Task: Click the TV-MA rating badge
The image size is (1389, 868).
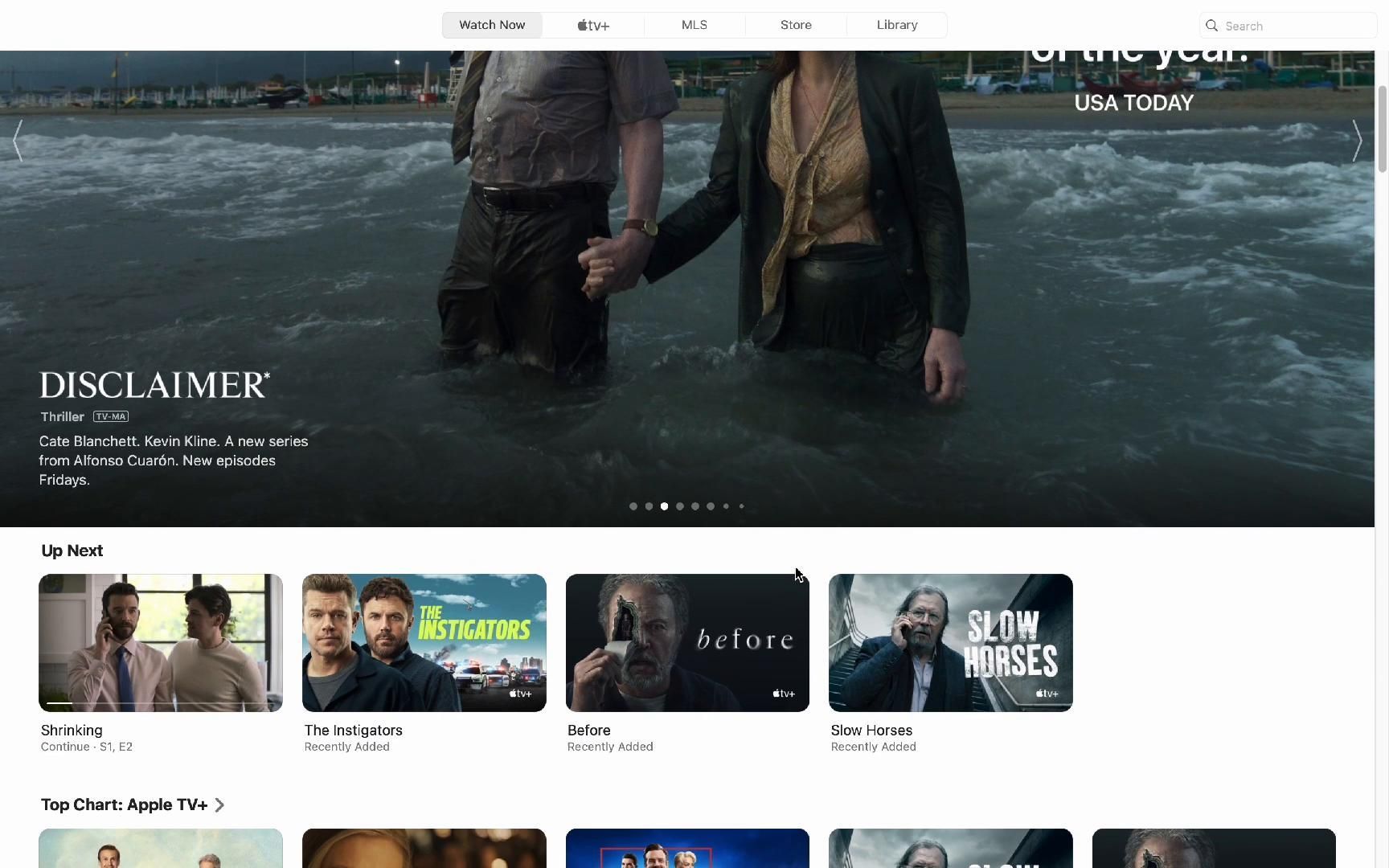Action: [111, 416]
